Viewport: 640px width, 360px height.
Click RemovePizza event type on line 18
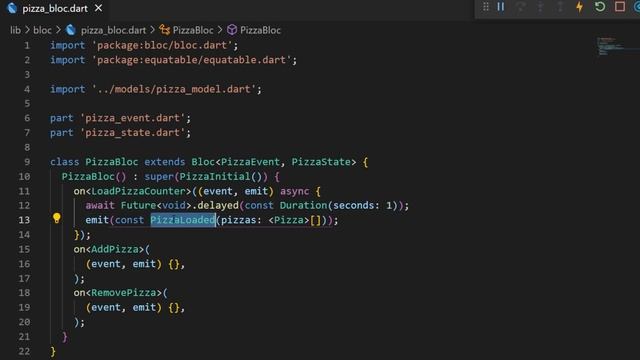124,293
